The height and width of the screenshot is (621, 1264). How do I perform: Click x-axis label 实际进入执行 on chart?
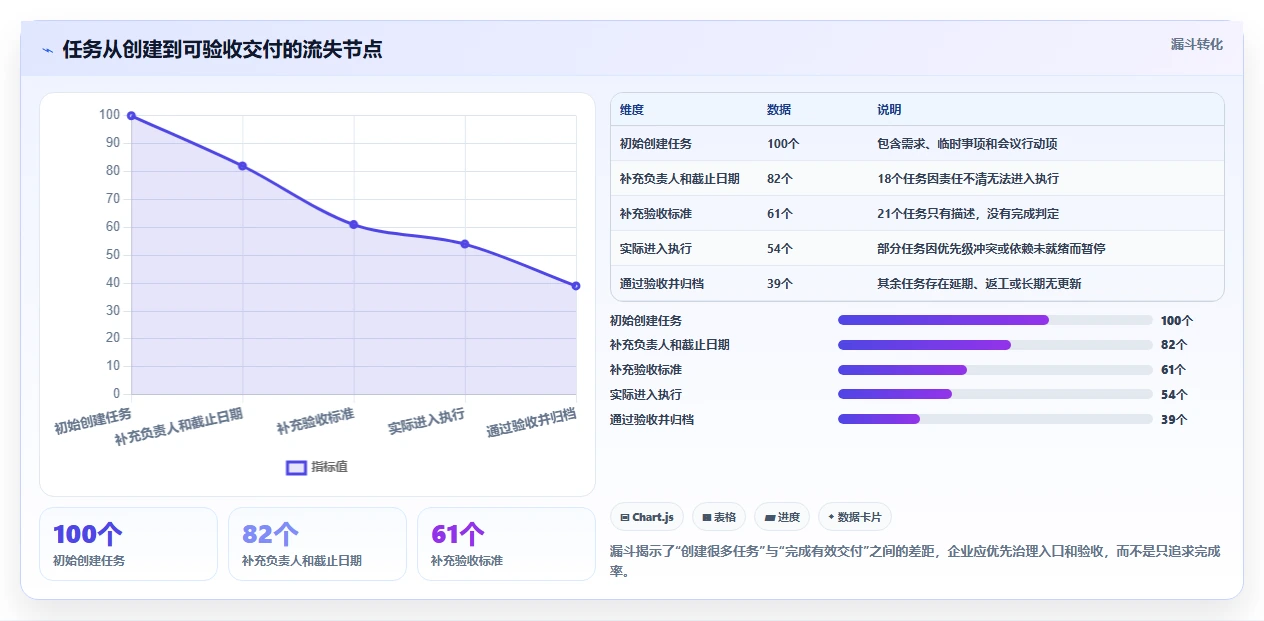(427, 421)
